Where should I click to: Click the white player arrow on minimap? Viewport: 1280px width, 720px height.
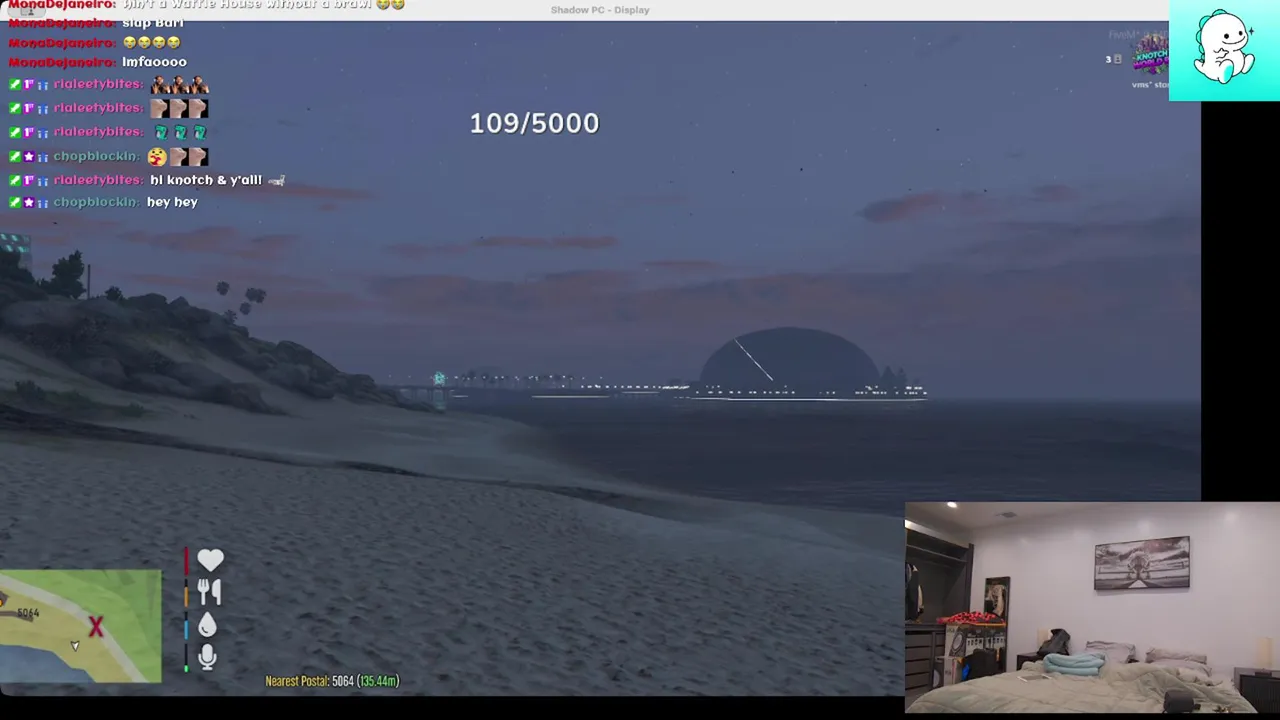tap(75, 646)
